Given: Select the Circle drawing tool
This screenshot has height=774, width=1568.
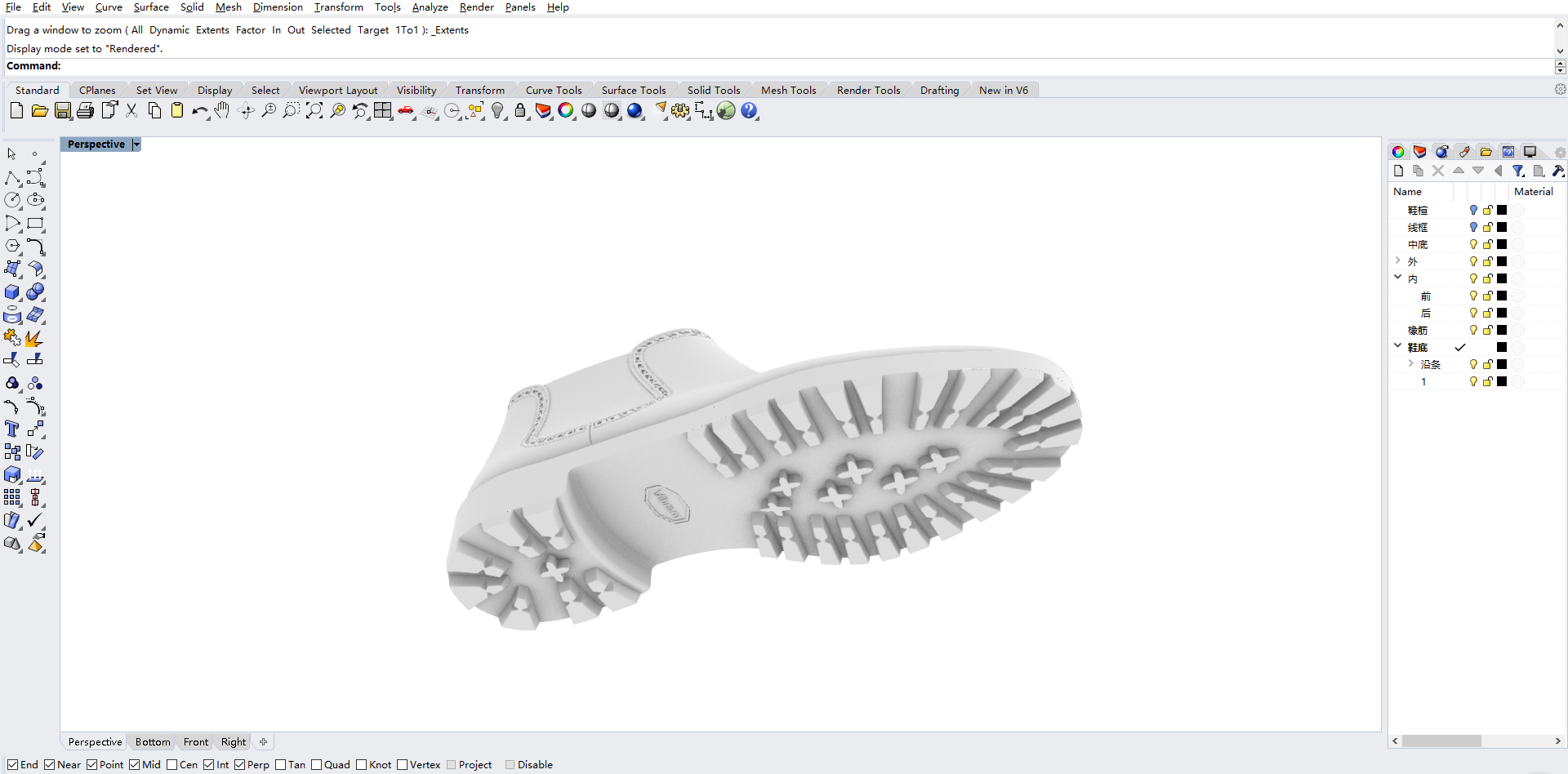Looking at the screenshot, I should point(12,200).
